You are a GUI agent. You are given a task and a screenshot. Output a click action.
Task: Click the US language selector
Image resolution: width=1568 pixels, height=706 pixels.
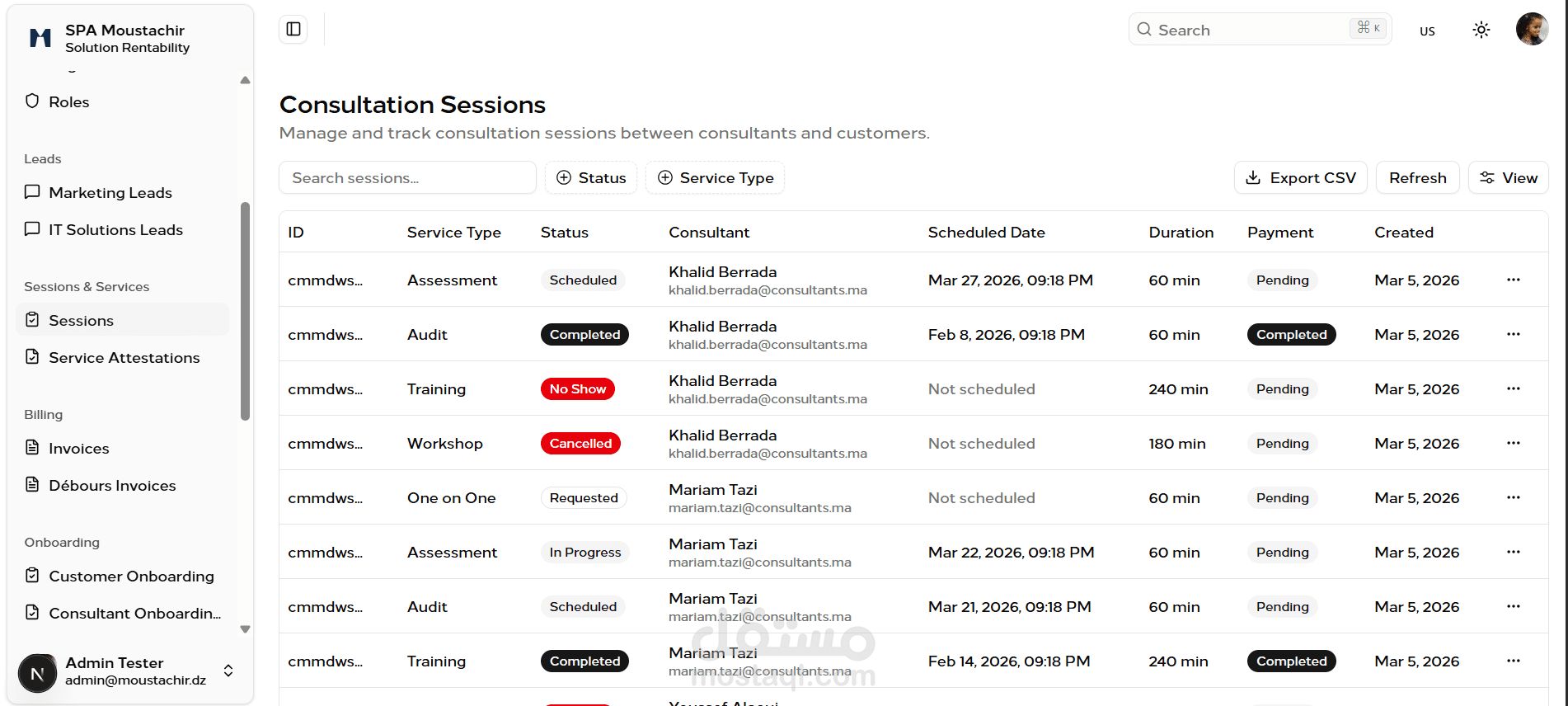(x=1427, y=31)
